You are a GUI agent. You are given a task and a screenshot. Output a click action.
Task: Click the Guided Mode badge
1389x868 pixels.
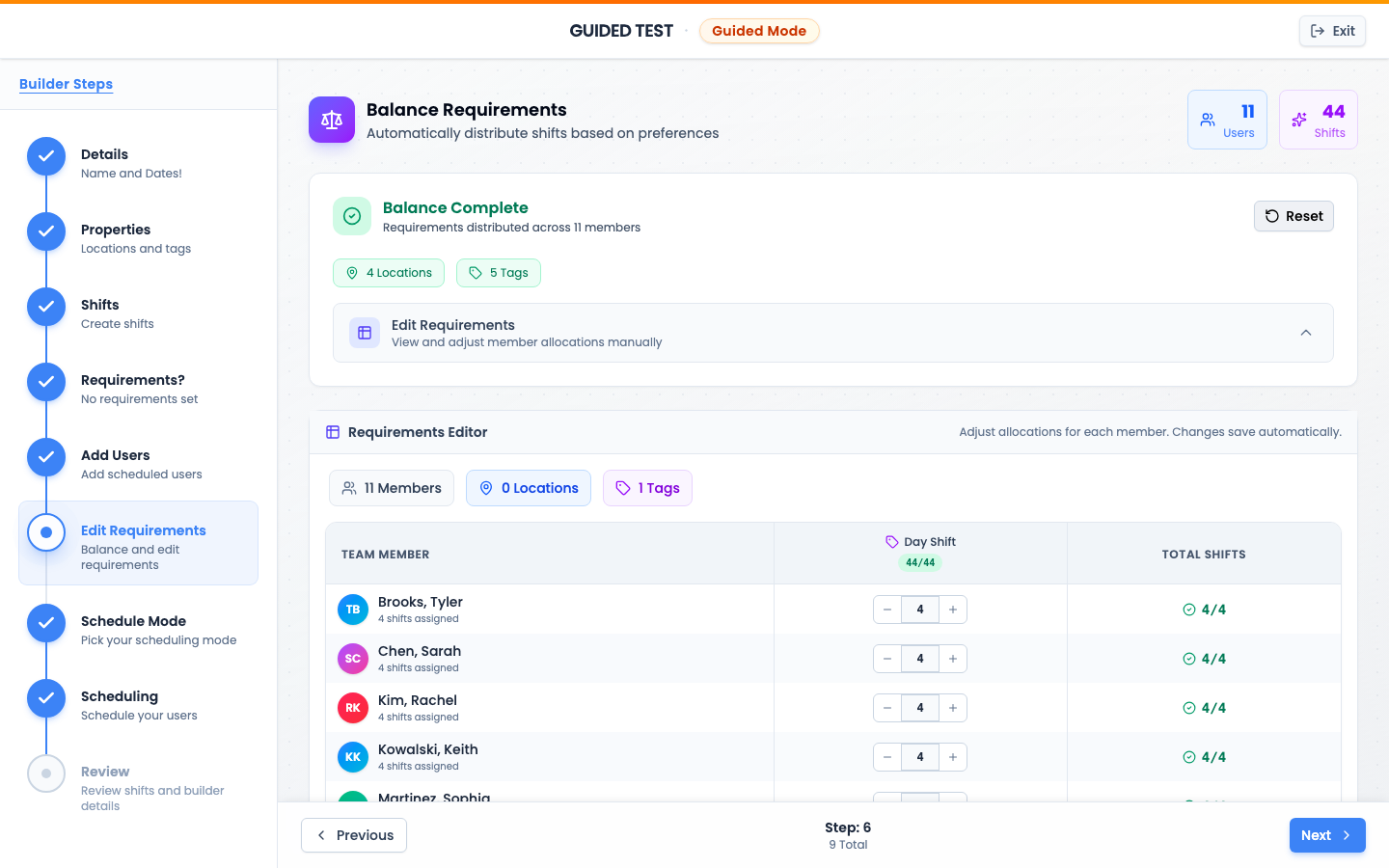[x=759, y=31]
